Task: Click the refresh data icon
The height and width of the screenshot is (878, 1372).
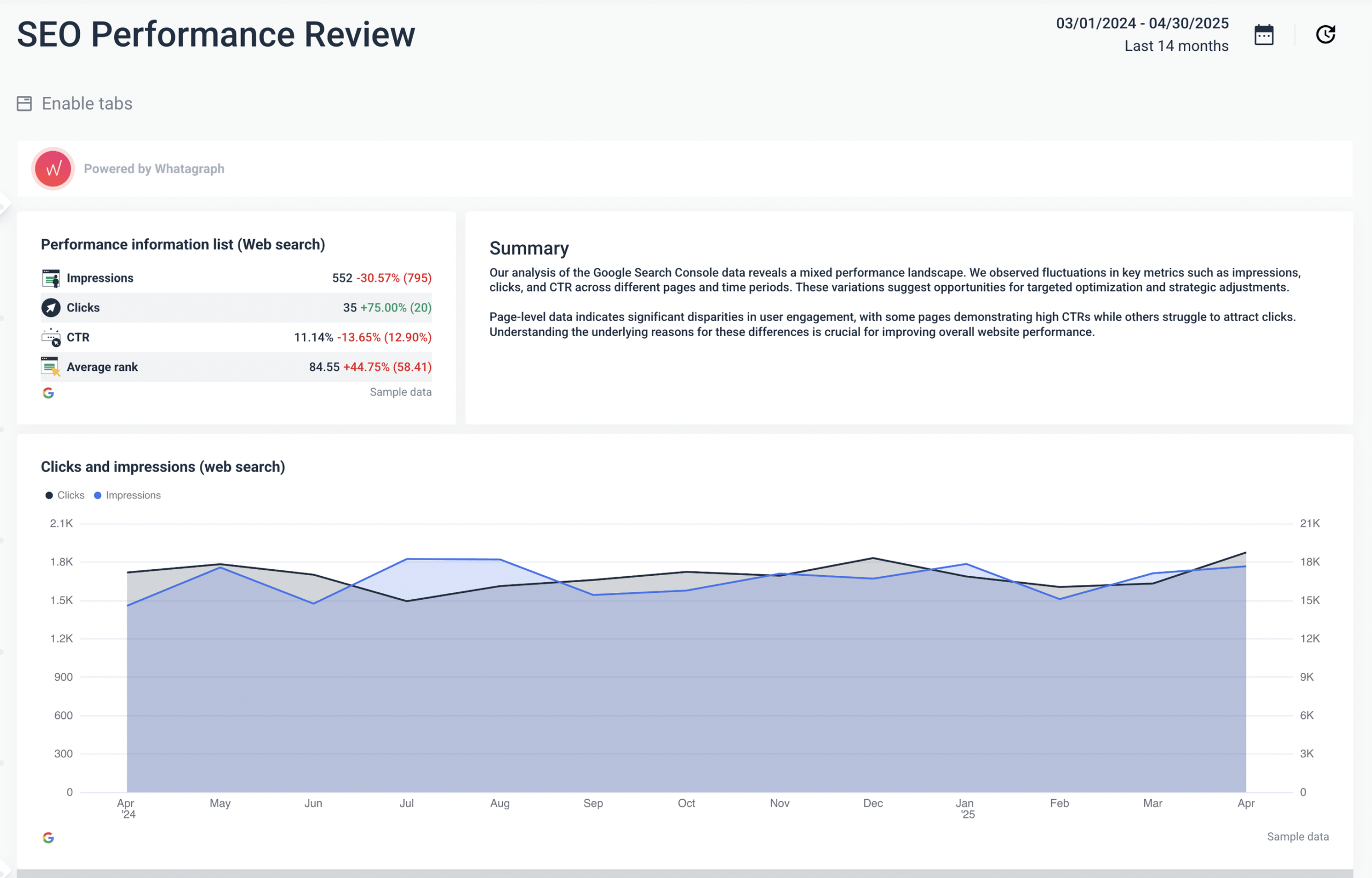Action: (x=1325, y=35)
